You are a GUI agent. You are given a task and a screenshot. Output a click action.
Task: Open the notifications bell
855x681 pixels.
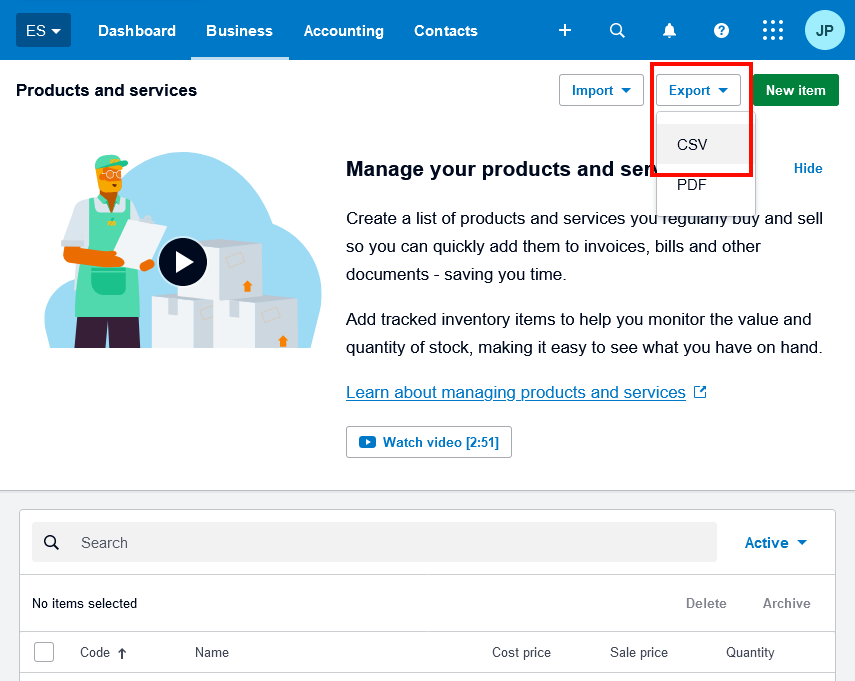[669, 30]
